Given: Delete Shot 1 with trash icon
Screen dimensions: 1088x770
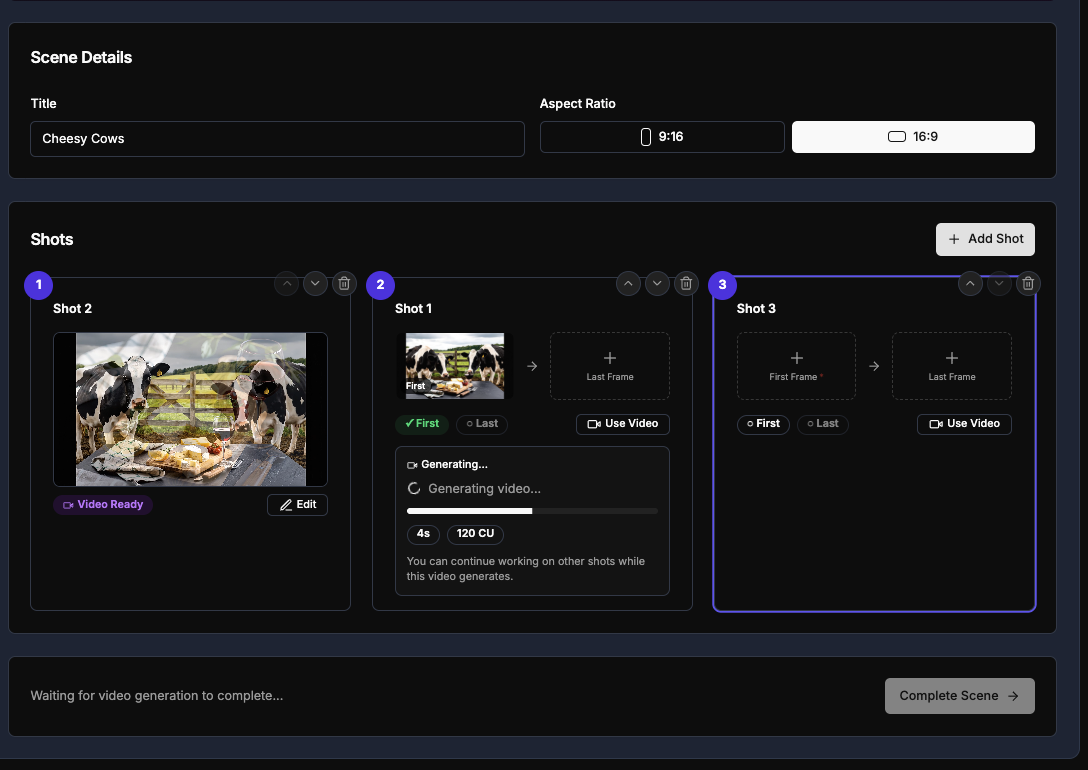Looking at the screenshot, I should (x=686, y=284).
